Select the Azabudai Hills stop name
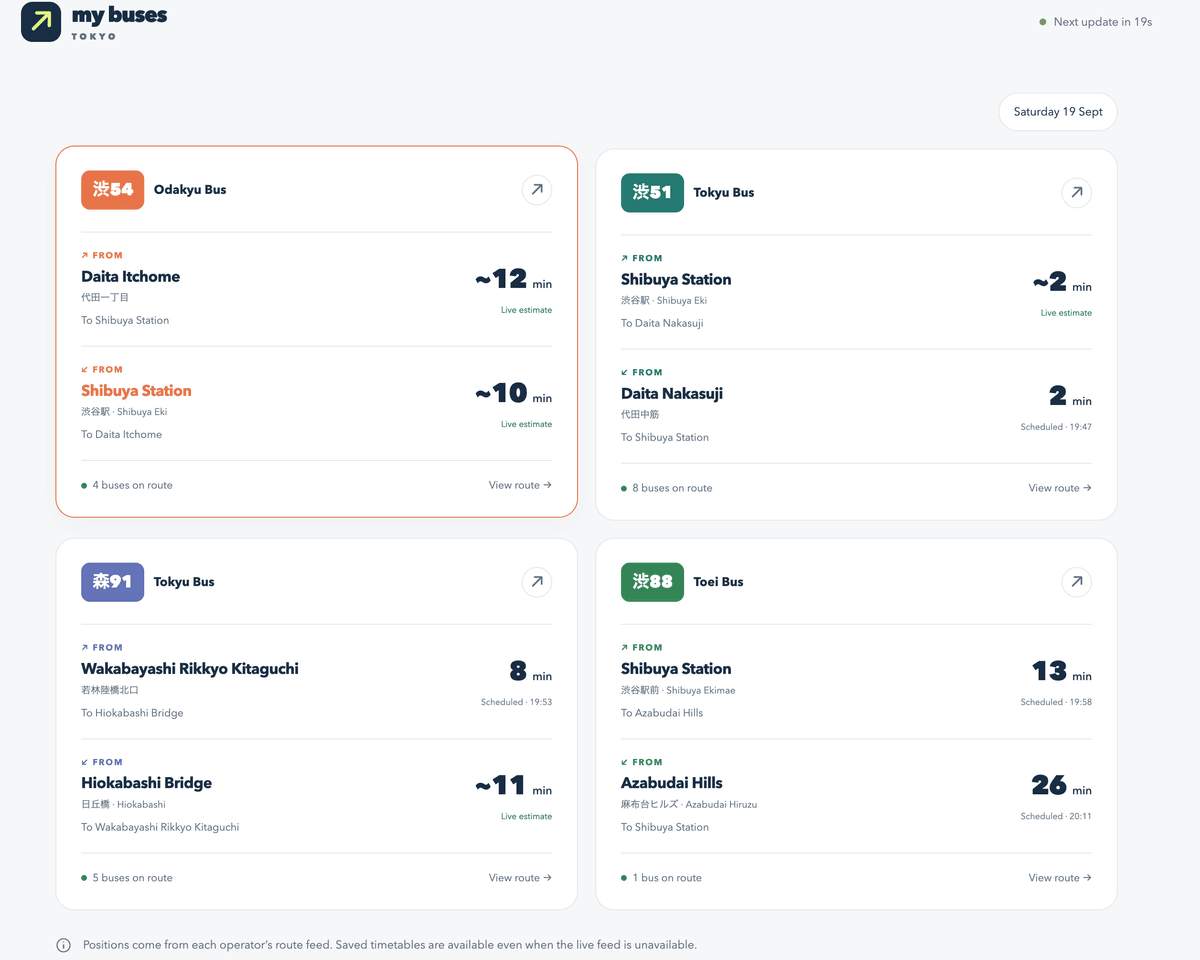 [x=672, y=783]
